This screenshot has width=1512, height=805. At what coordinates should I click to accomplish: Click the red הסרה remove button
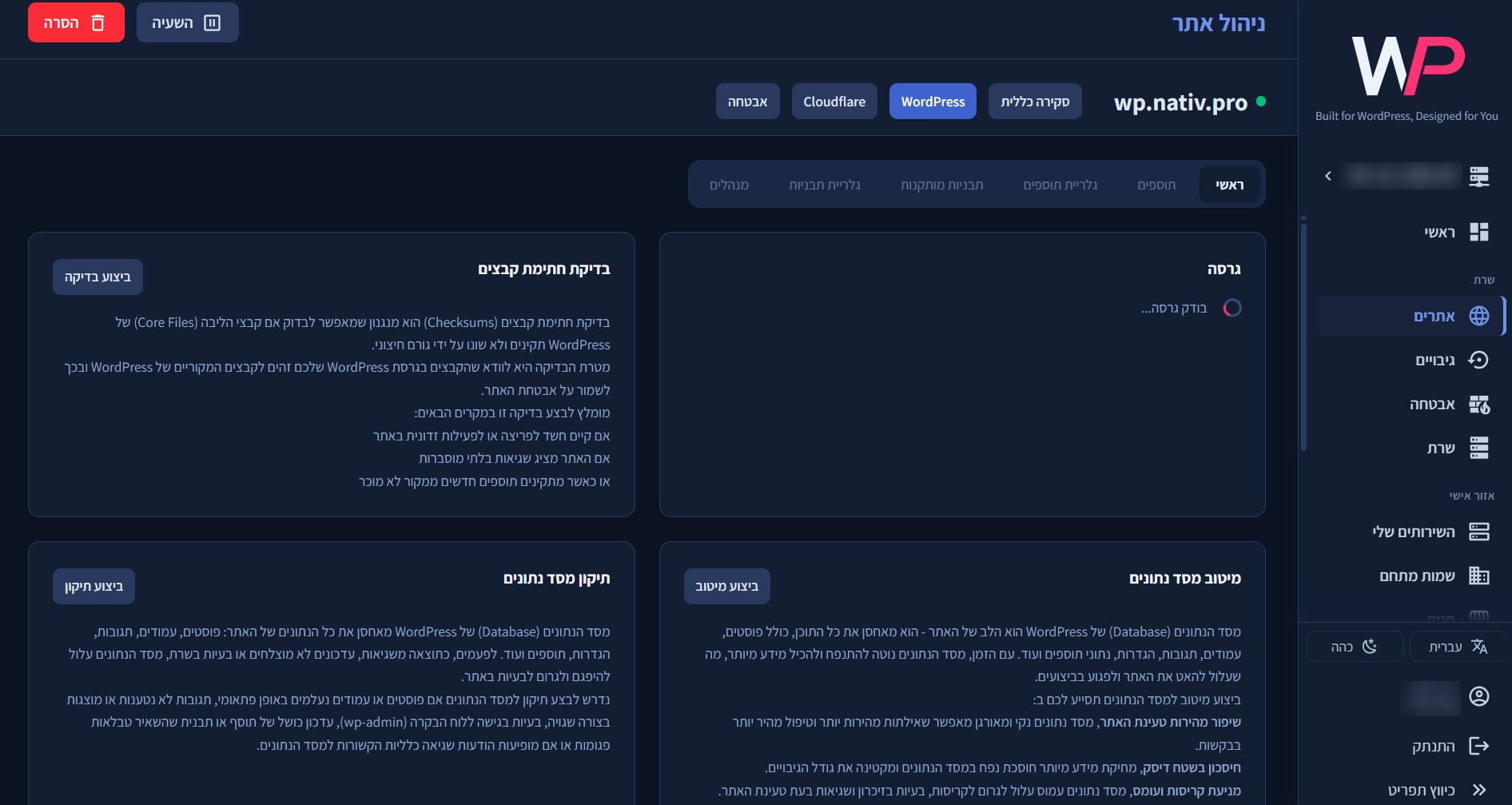point(76,22)
